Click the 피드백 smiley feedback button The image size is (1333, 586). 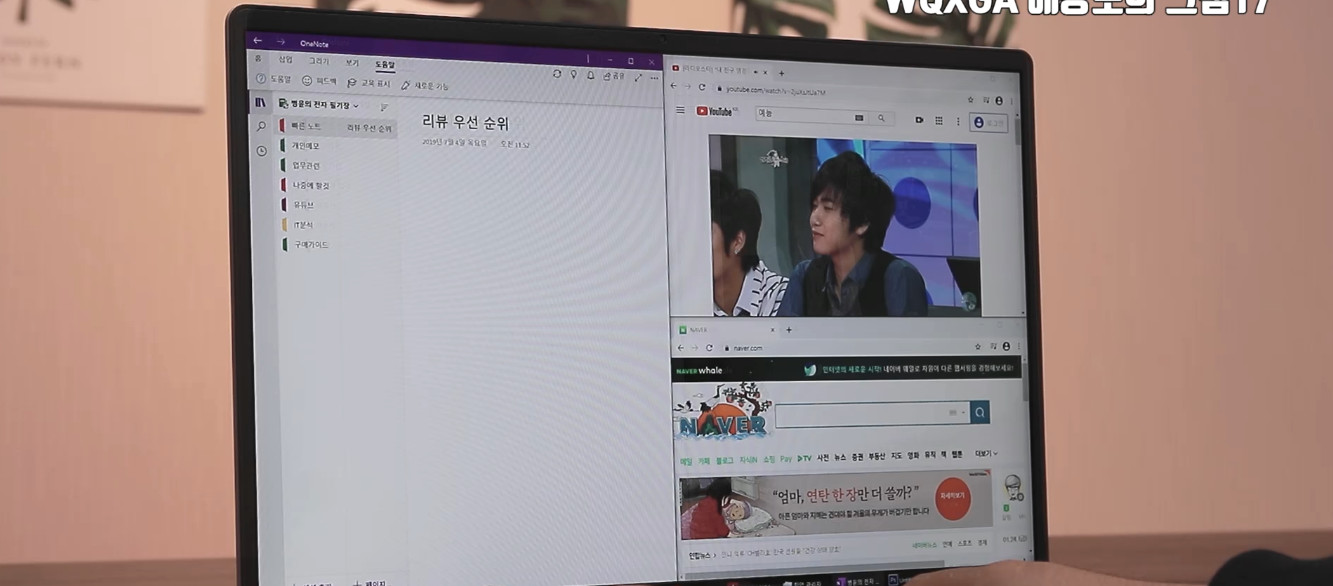click(x=320, y=81)
